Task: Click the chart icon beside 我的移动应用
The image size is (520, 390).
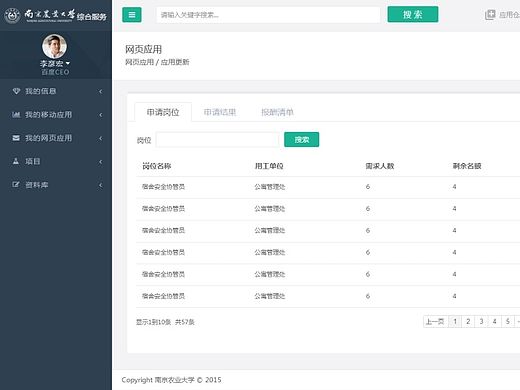Action: click(16, 115)
